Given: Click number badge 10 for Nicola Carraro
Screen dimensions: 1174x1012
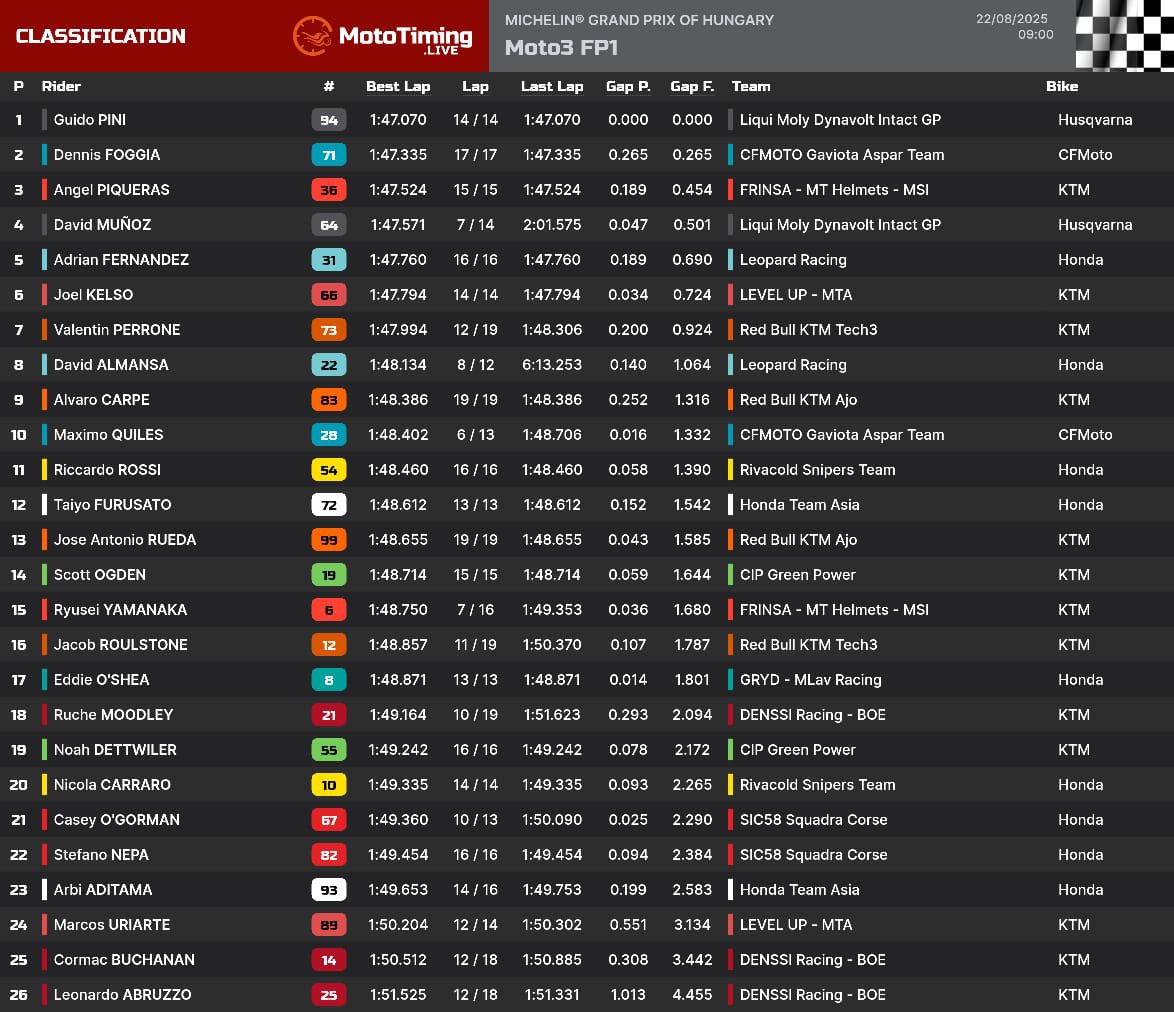Looking at the screenshot, I should (329, 784).
